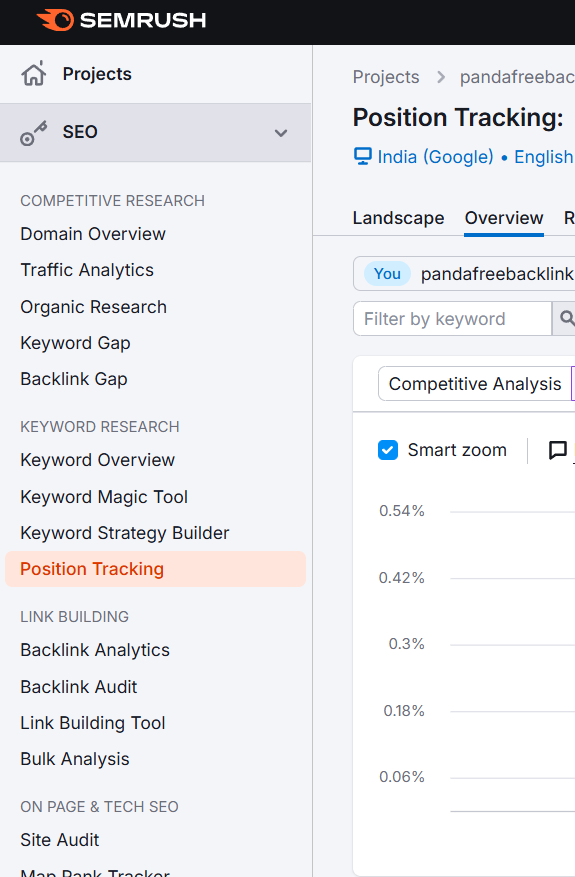Open Site Audit from sidebar
575x877 pixels.
60,840
